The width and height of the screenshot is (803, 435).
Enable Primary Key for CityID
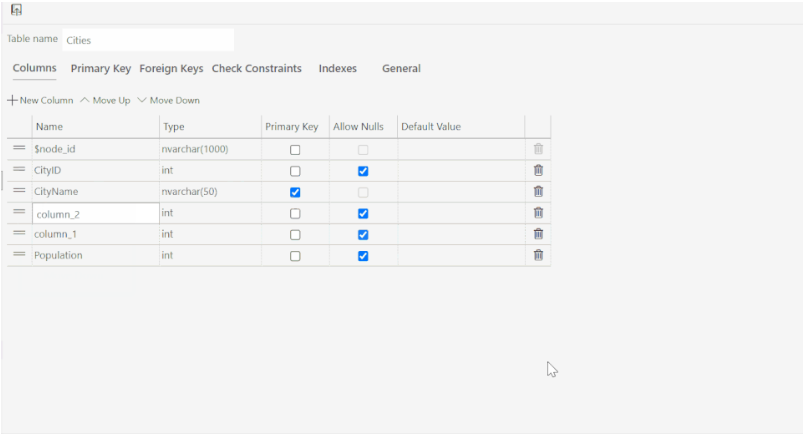click(x=295, y=171)
